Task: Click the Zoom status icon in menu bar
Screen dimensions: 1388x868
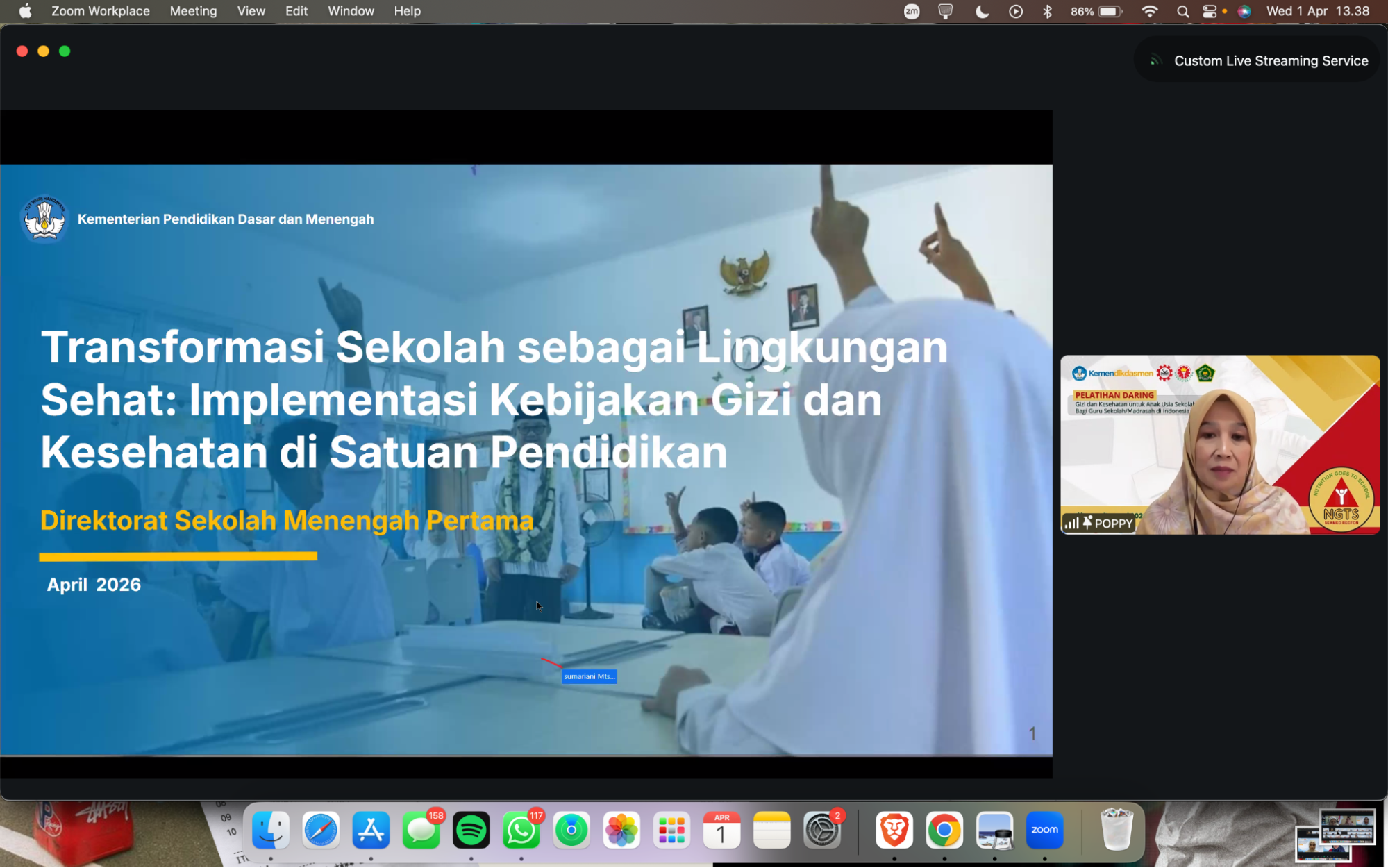Action: click(912, 11)
